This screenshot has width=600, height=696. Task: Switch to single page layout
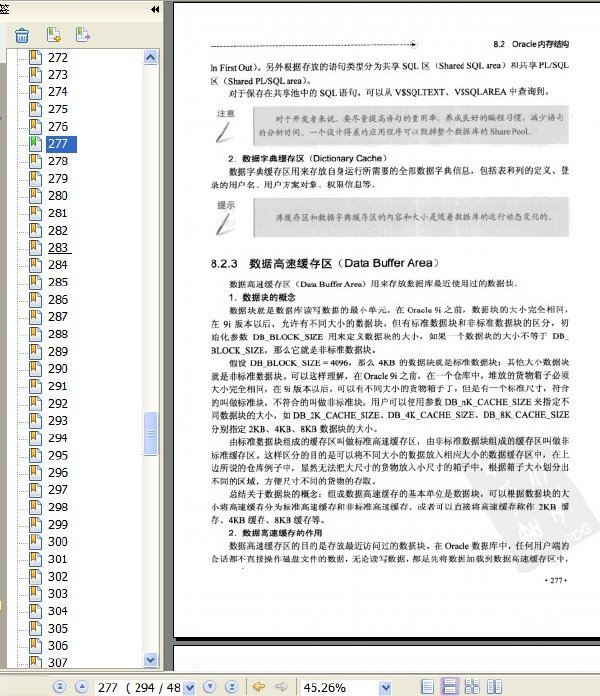(427, 687)
